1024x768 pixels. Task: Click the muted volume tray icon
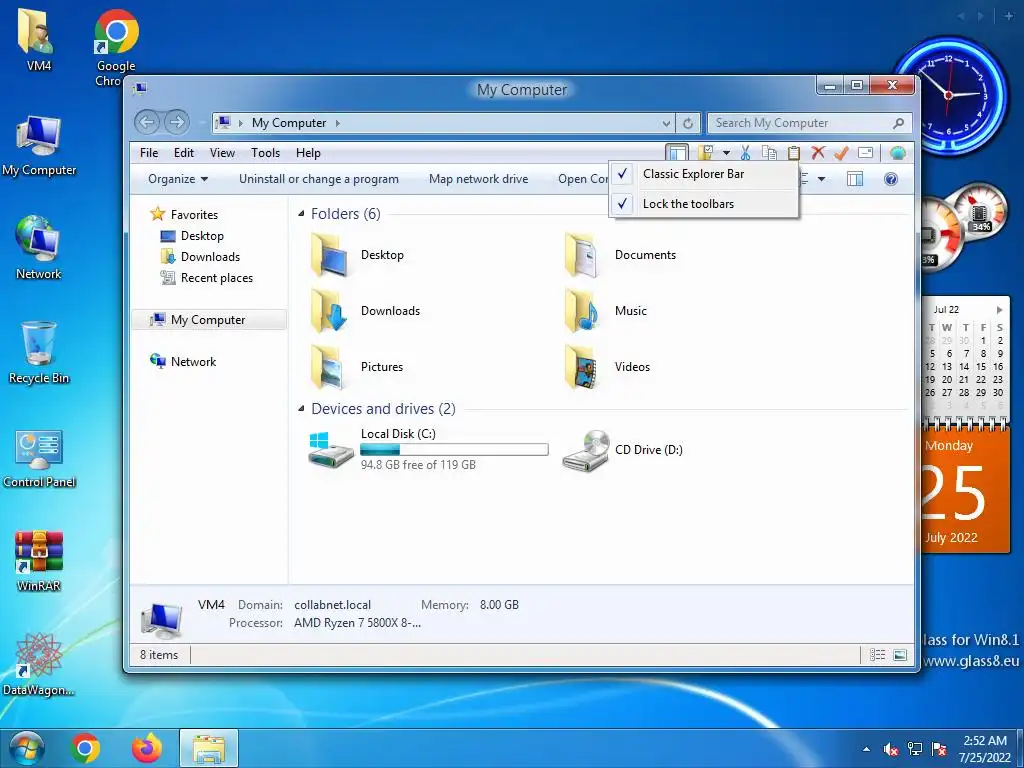click(890, 750)
